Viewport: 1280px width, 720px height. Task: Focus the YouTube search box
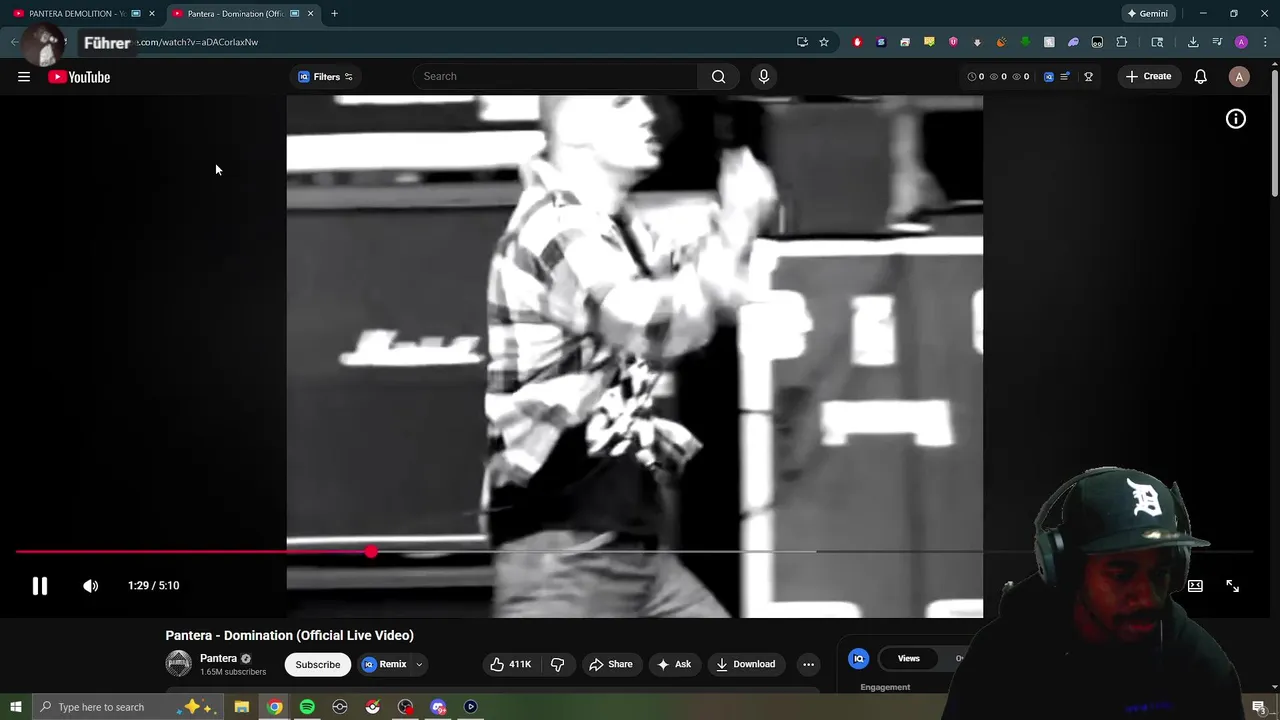coord(555,77)
